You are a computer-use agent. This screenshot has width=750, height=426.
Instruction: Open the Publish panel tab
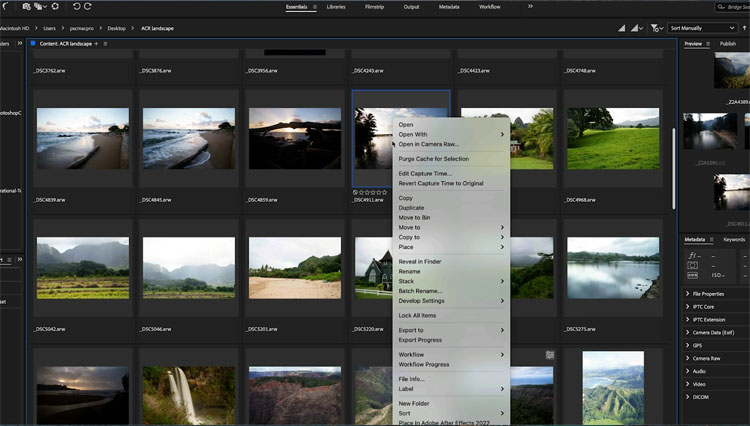tap(728, 44)
